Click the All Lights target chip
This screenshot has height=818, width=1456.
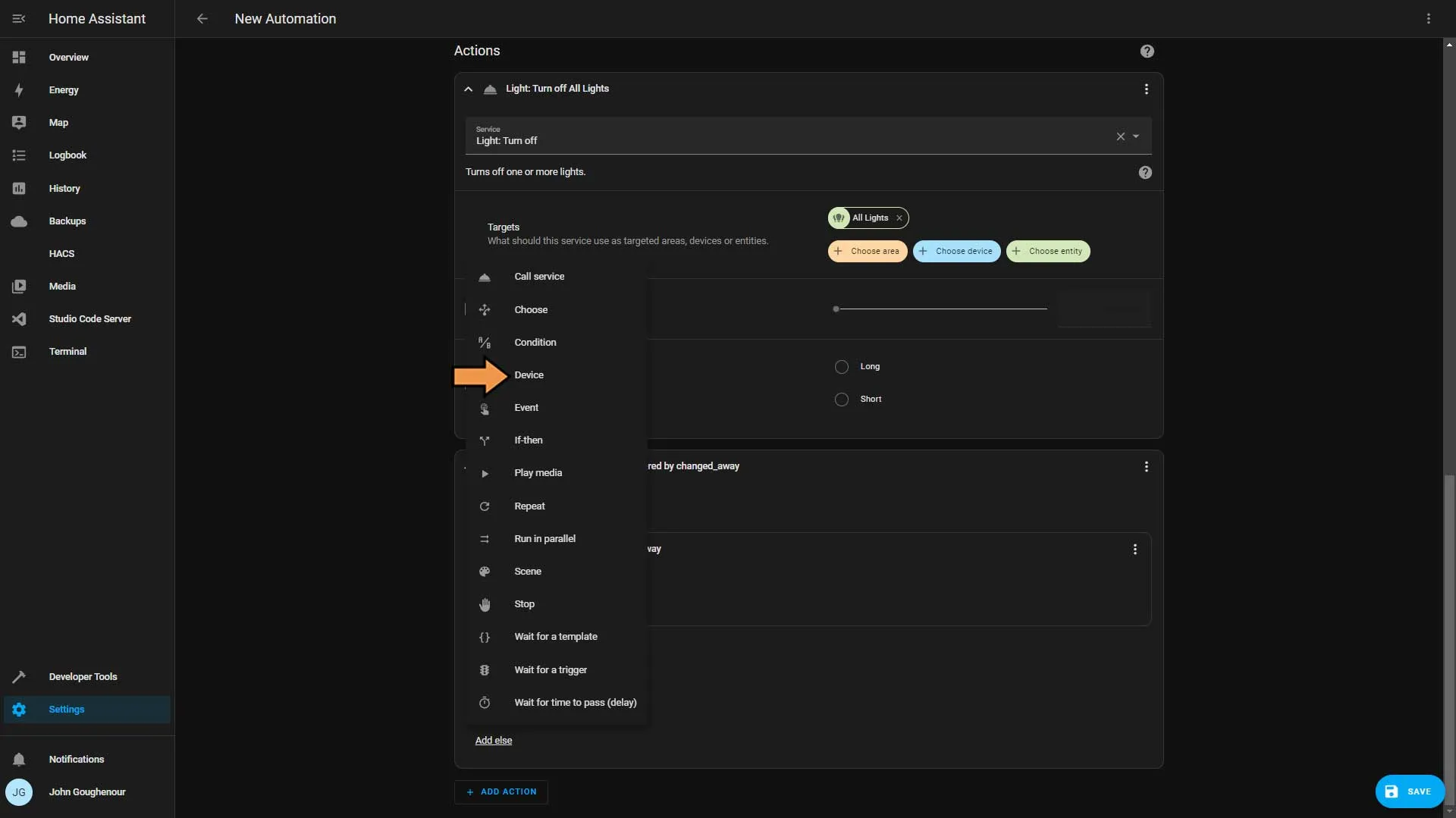(x=869, y=218)
